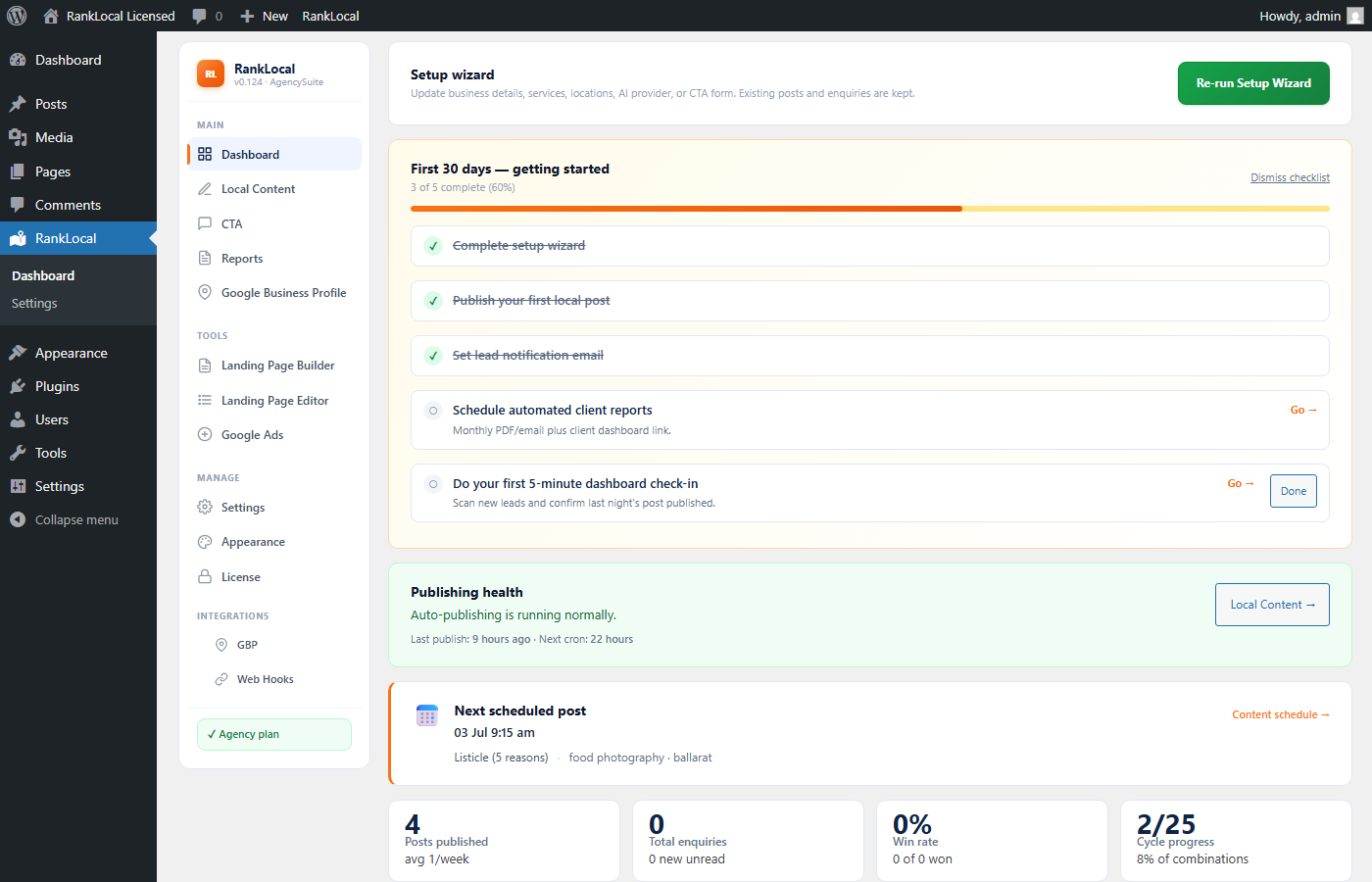Click 'Auto-publishing is running normally.' text
Screen dimensions: 1372x882
[514, 615]
